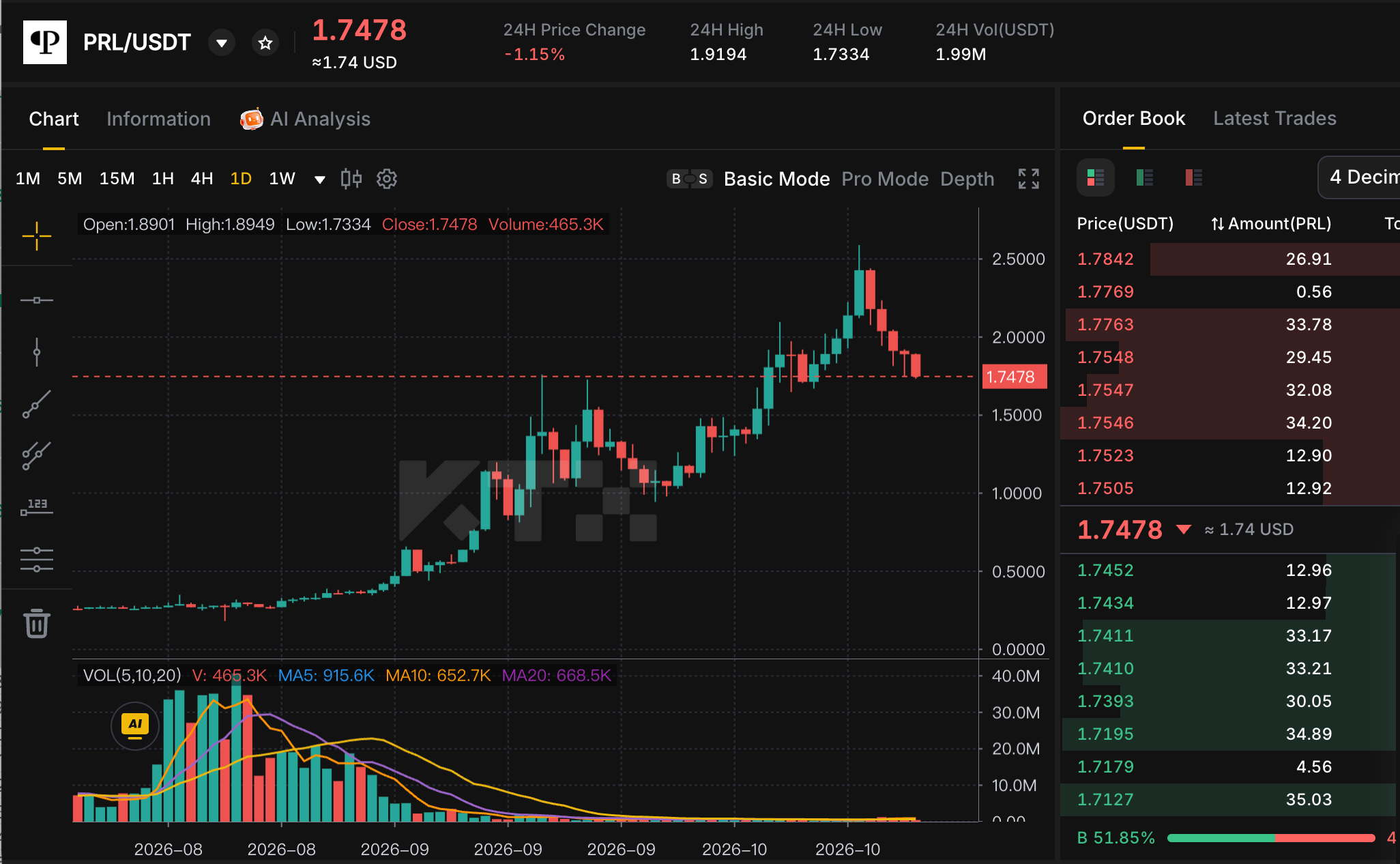Click the order book mid price 1.7478
This screenshot has height=864, width=1400.
click(1120, 530)
